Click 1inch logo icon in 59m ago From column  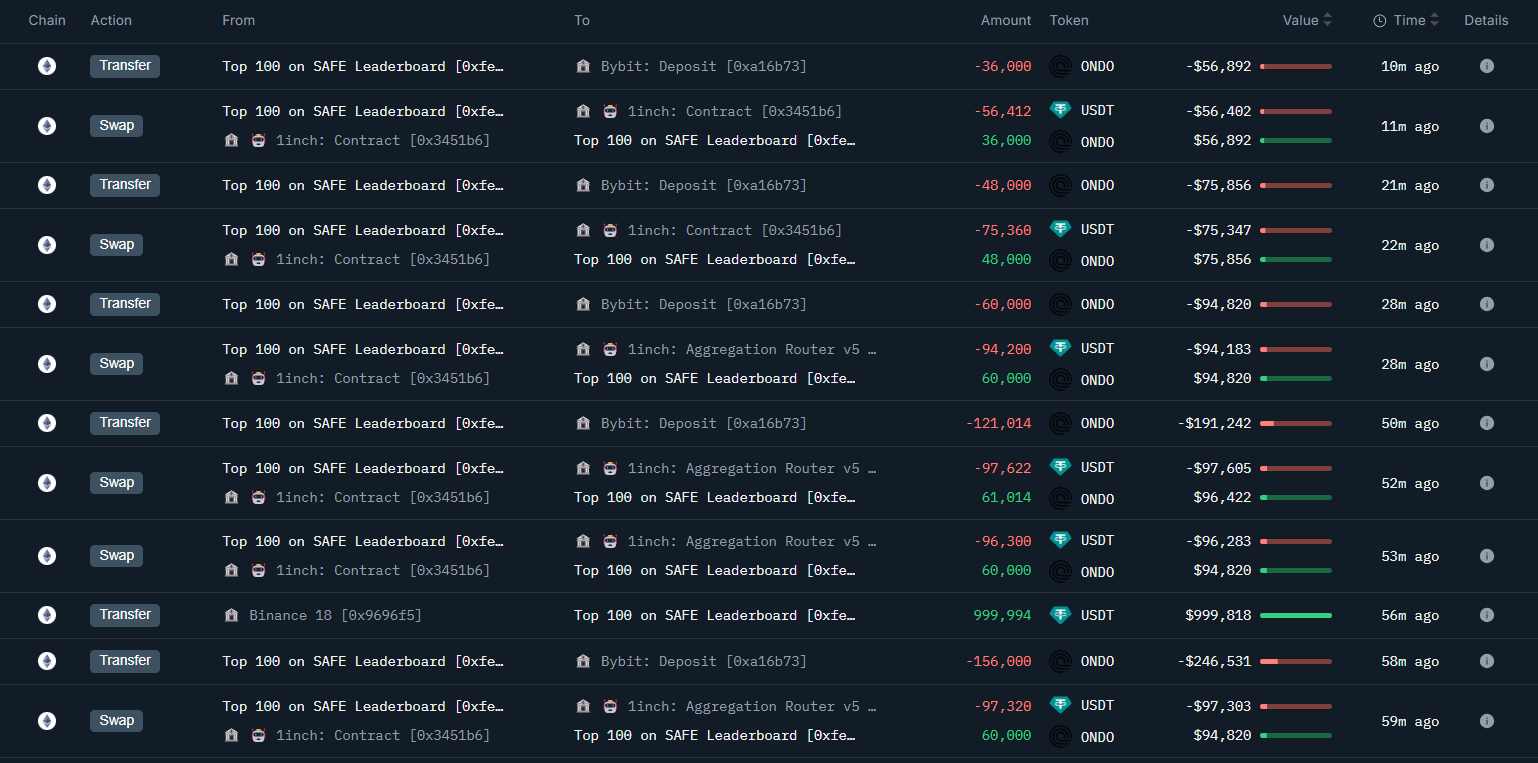[x=258, y=735]
